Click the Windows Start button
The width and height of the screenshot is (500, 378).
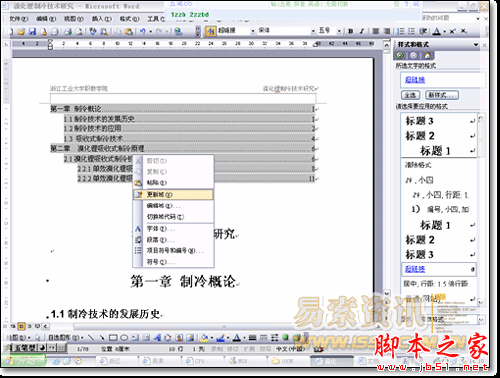[x=23, y=361]
